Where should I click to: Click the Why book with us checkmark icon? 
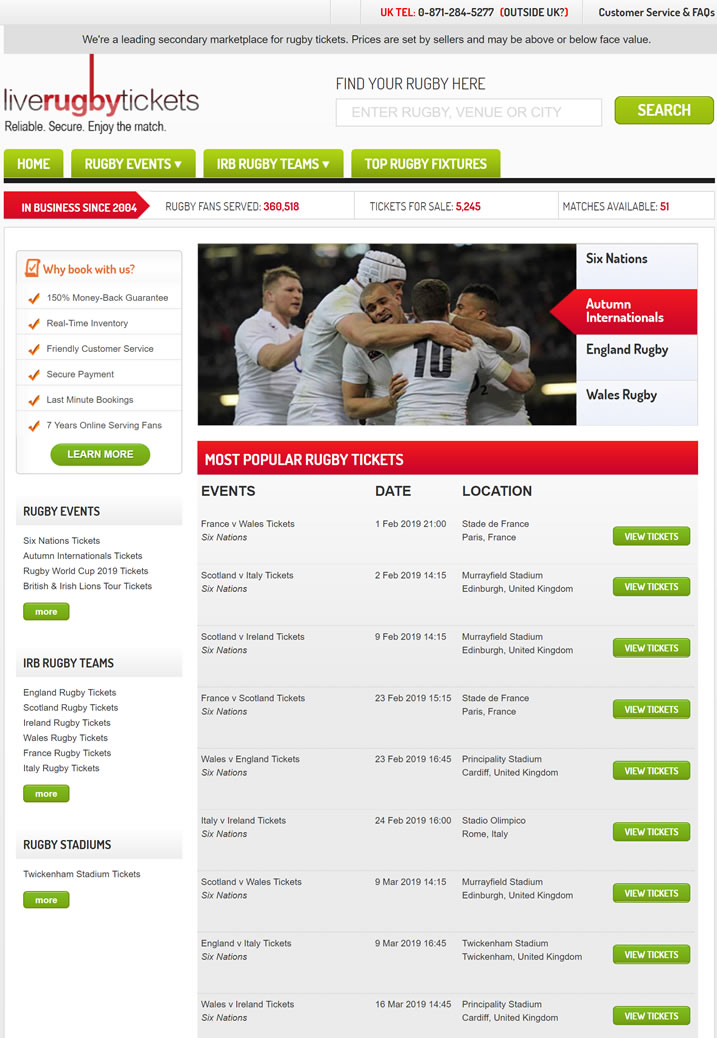pos(32,268)
